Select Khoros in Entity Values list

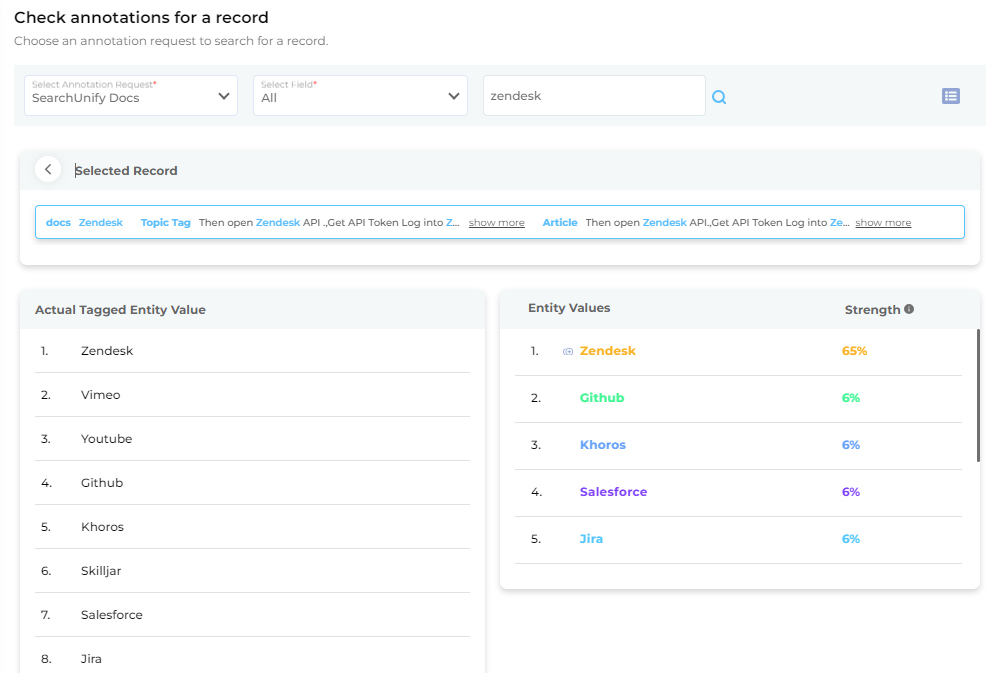[603, 444]
